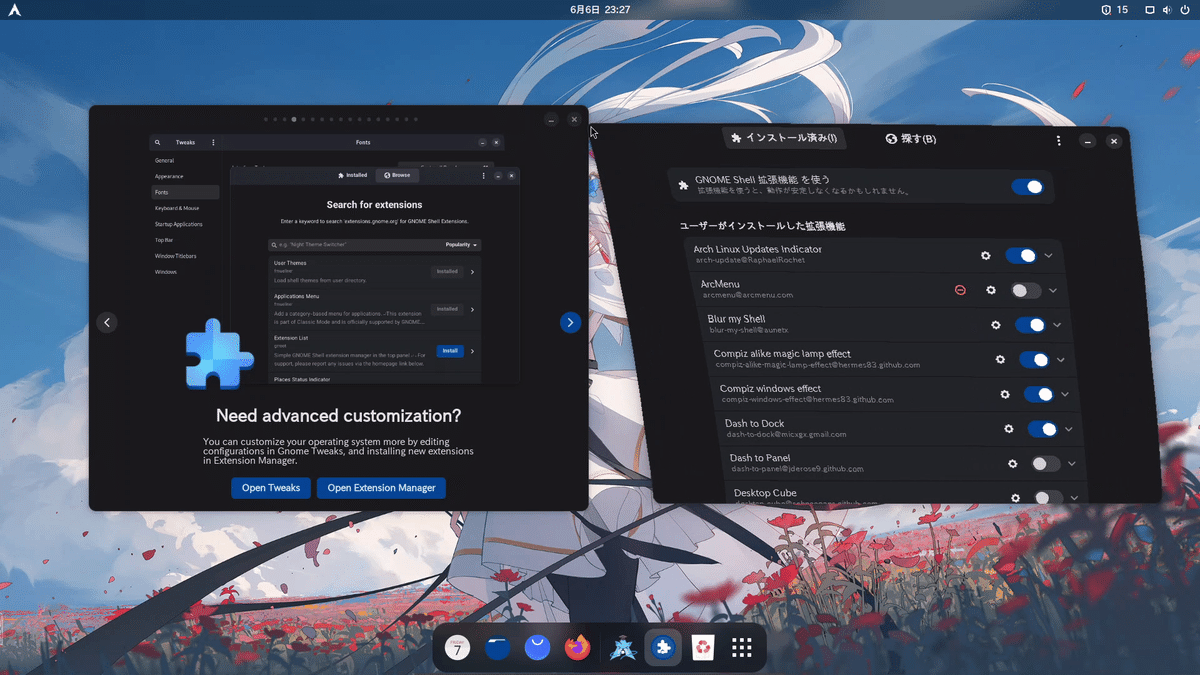
Task: Open settings gear for Blur my Shell
Action: click(x=996, y=325)
